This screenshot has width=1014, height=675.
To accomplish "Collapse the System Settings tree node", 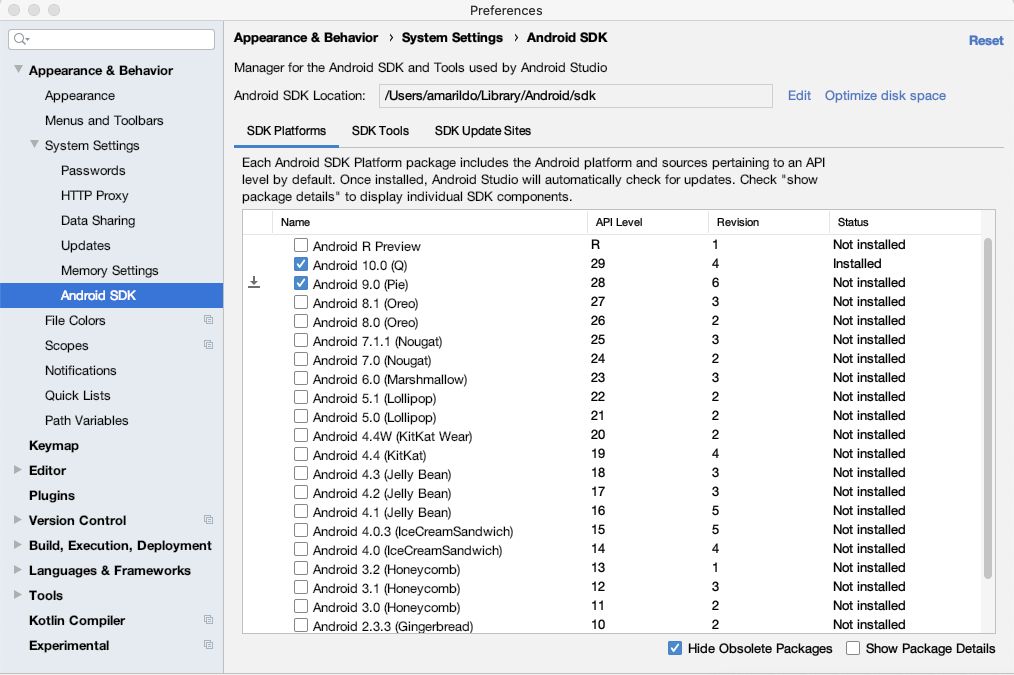I will (x=34, y=144).
